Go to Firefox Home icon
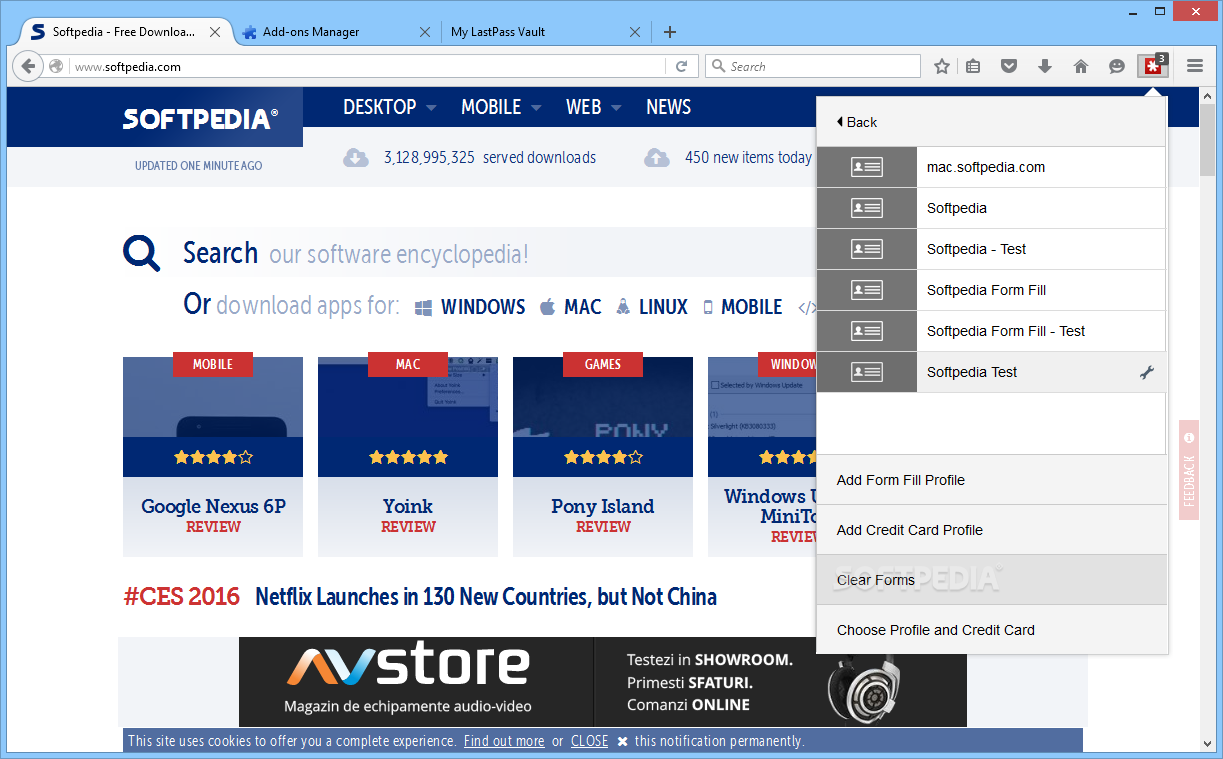1223x759 pixels. point(1081,66)
